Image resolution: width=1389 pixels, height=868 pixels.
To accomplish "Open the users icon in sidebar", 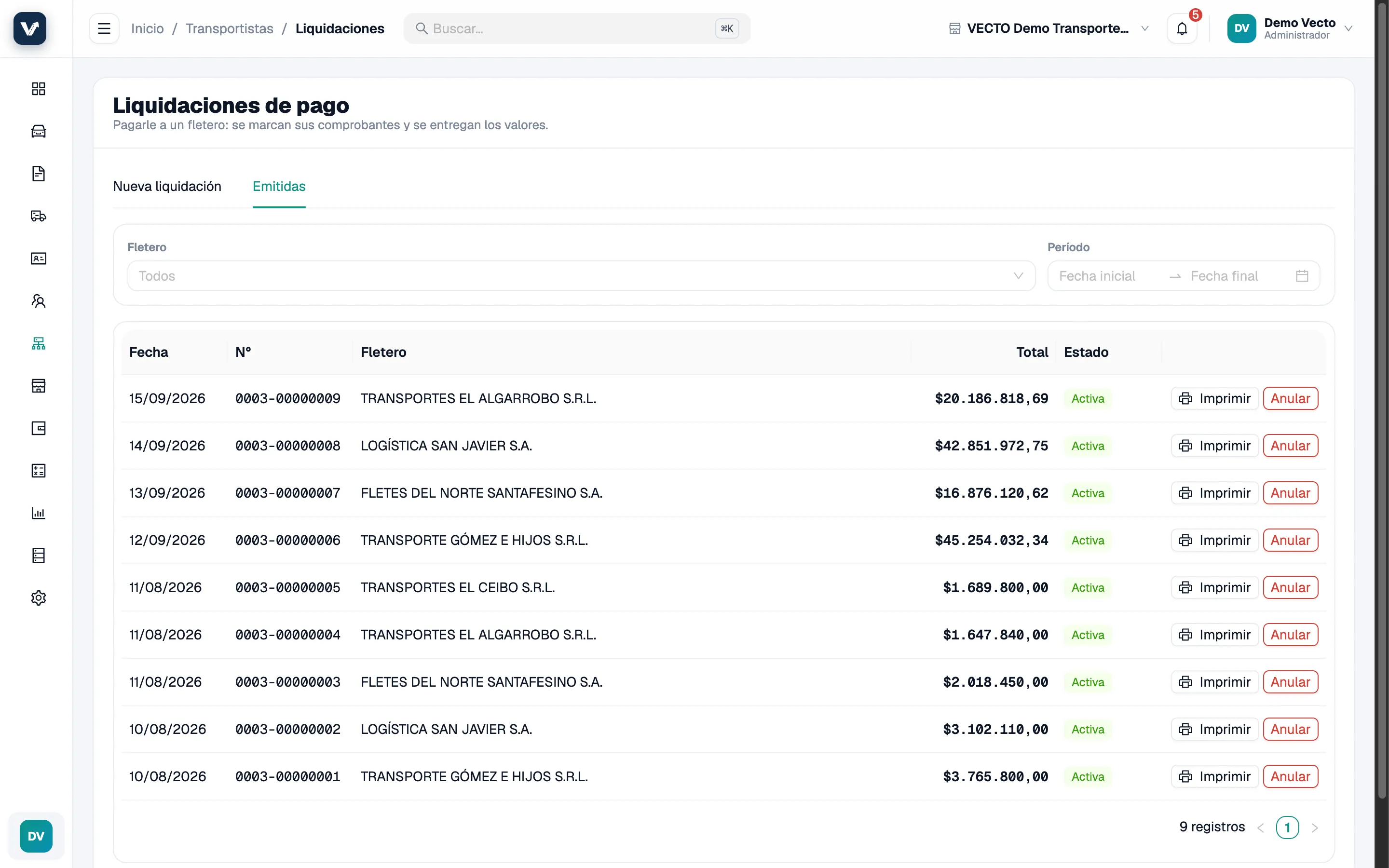I will (x=39, y=301).
